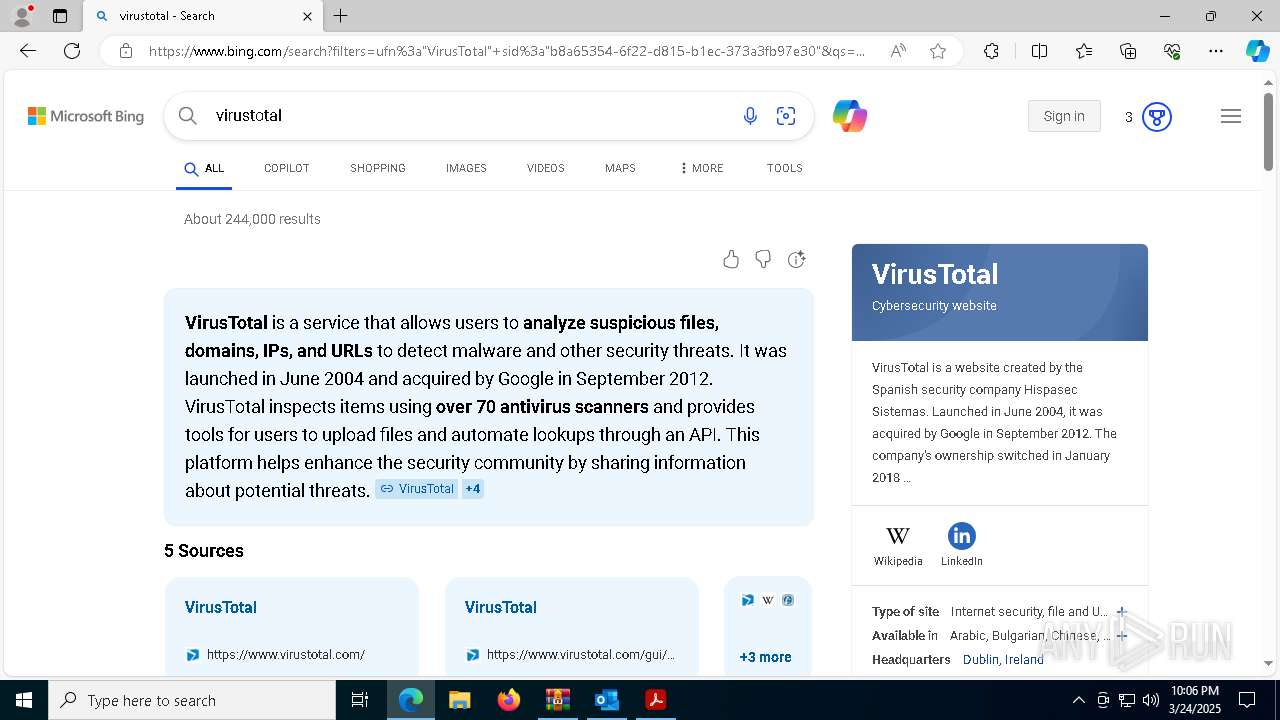
Task: Add this page to favorites star
Action: point(938,51)
